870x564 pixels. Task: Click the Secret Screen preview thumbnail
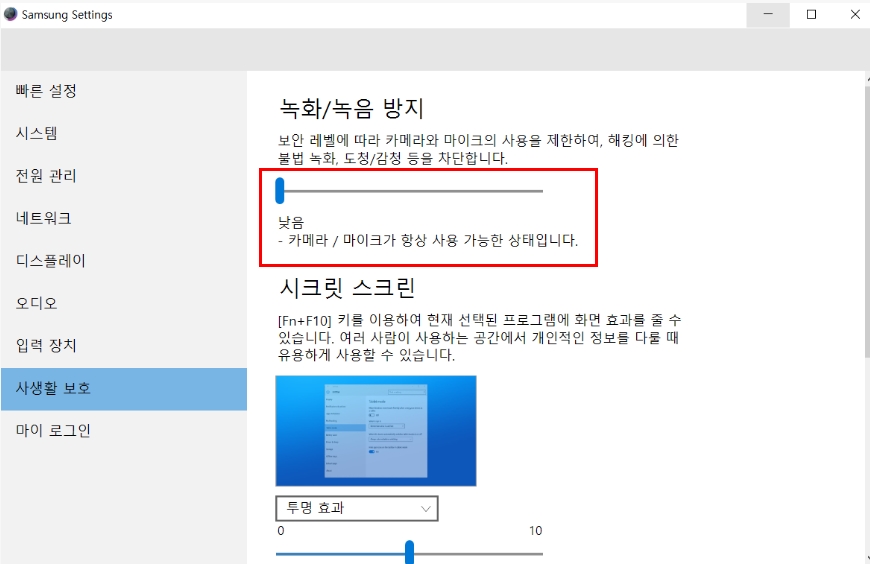pyautogui.click(x=376, y=431)
